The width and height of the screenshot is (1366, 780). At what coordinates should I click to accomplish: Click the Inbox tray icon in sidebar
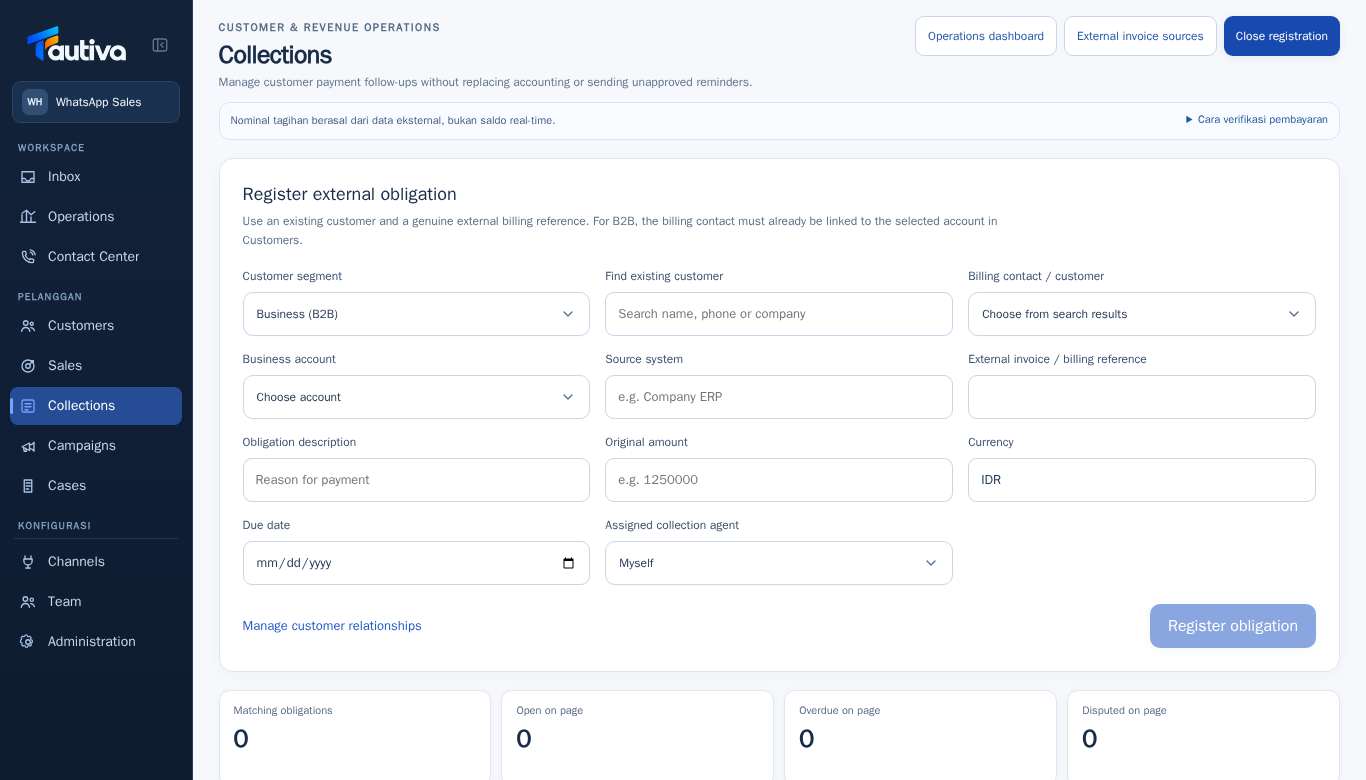click(28, 177)
